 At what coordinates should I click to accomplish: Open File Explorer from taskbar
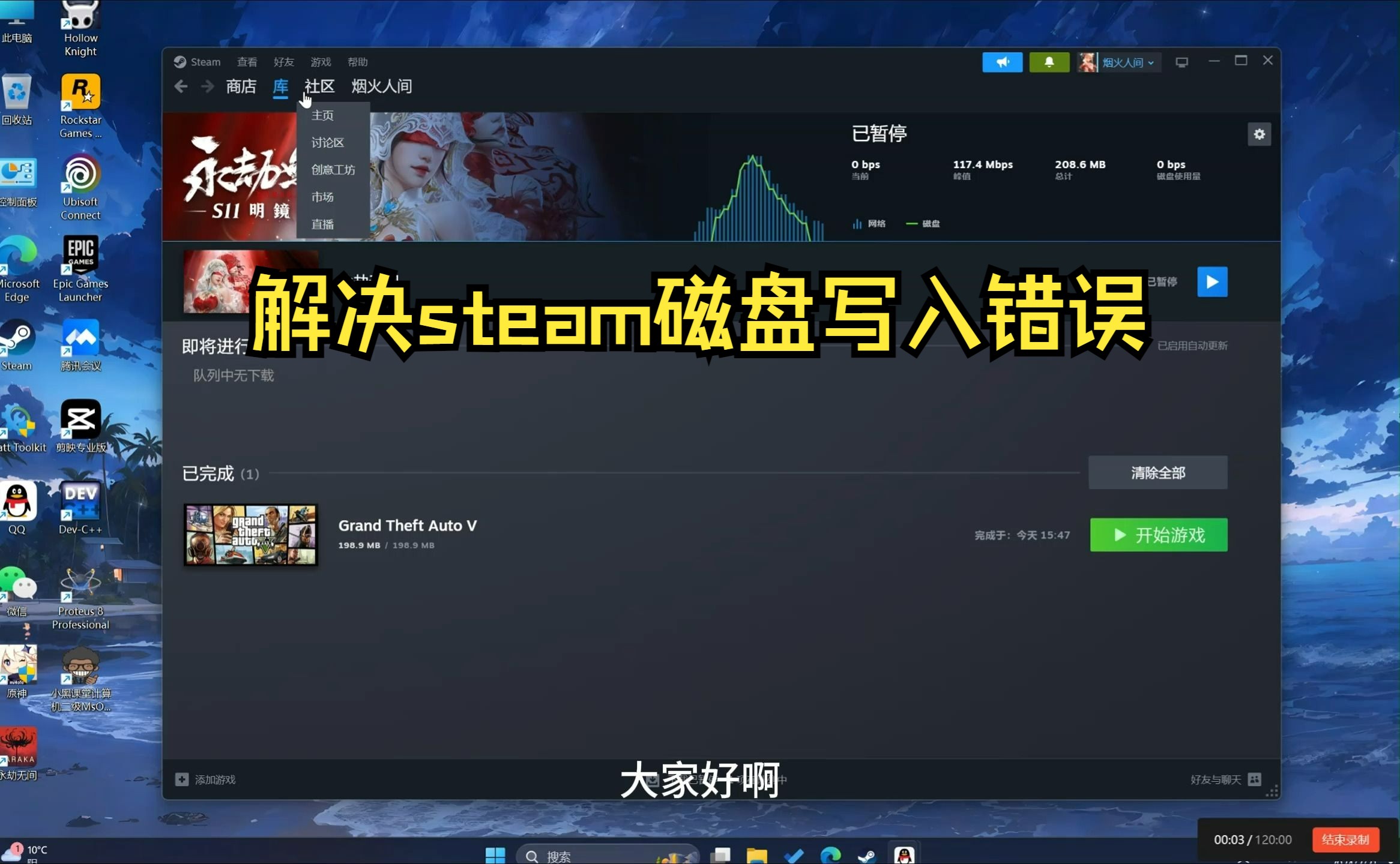[756, 855]
